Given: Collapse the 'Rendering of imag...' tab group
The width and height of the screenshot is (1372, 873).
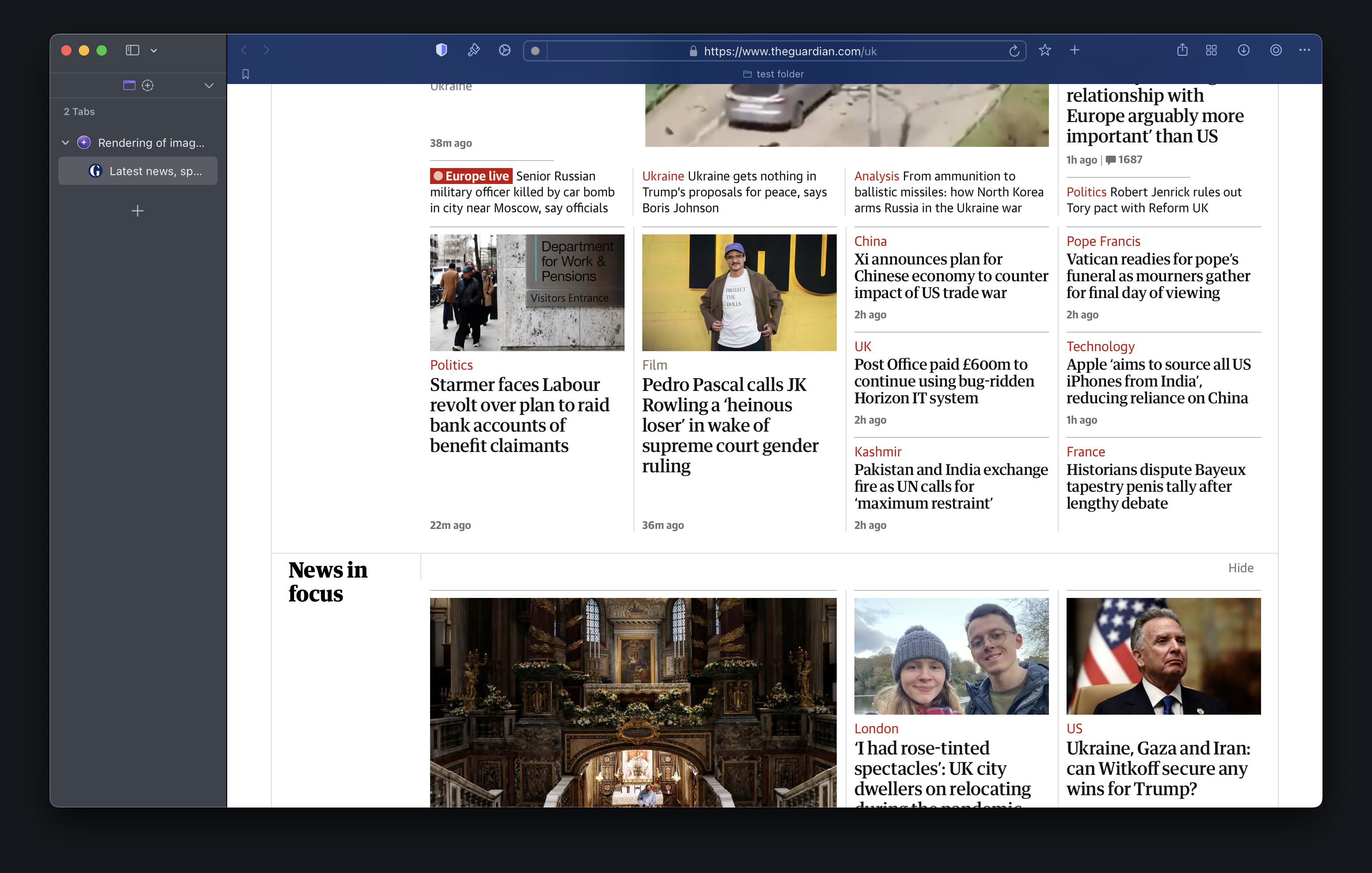Looking at the screenshot, I should point(65,142).
